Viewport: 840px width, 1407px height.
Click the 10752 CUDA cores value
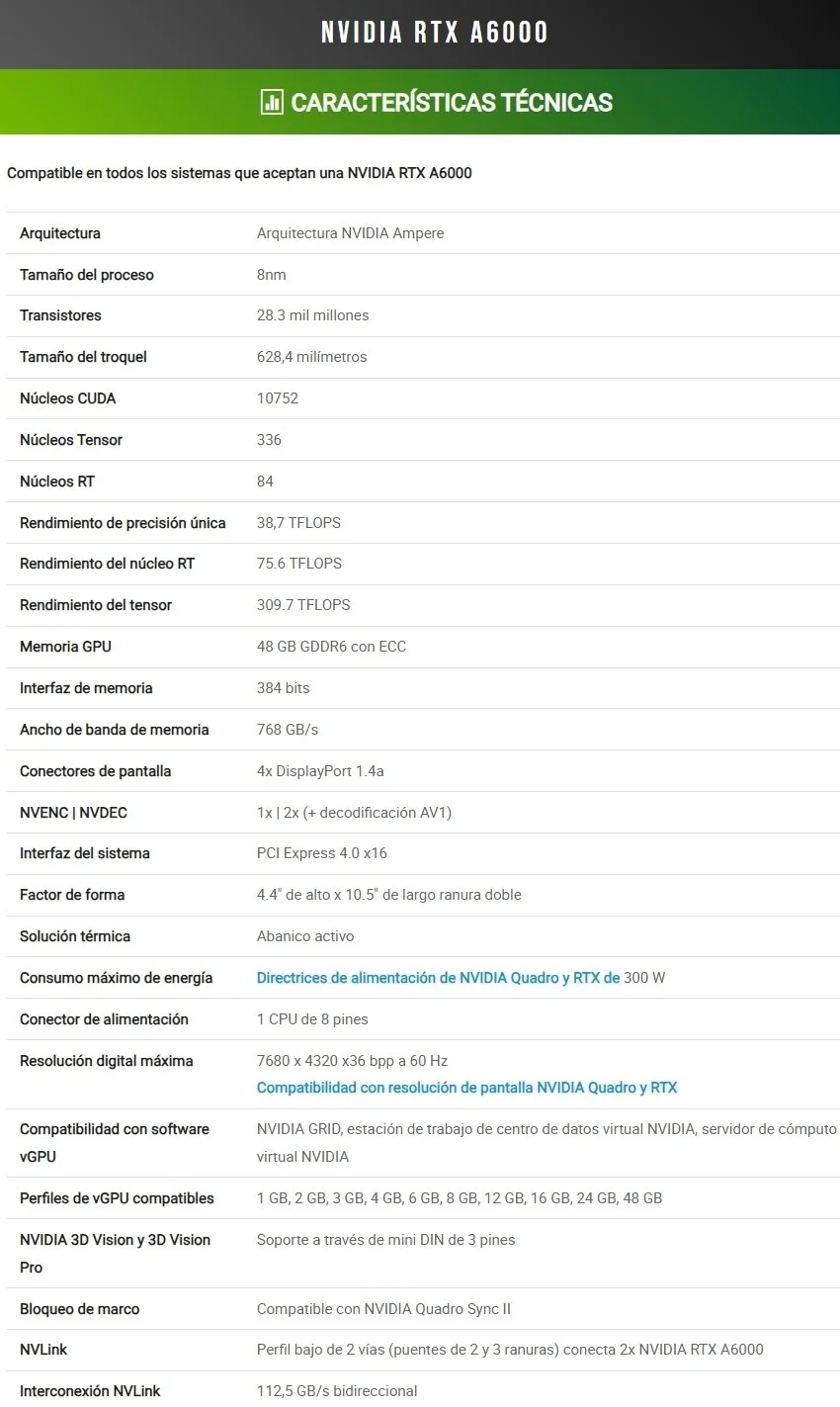(278, 398)
